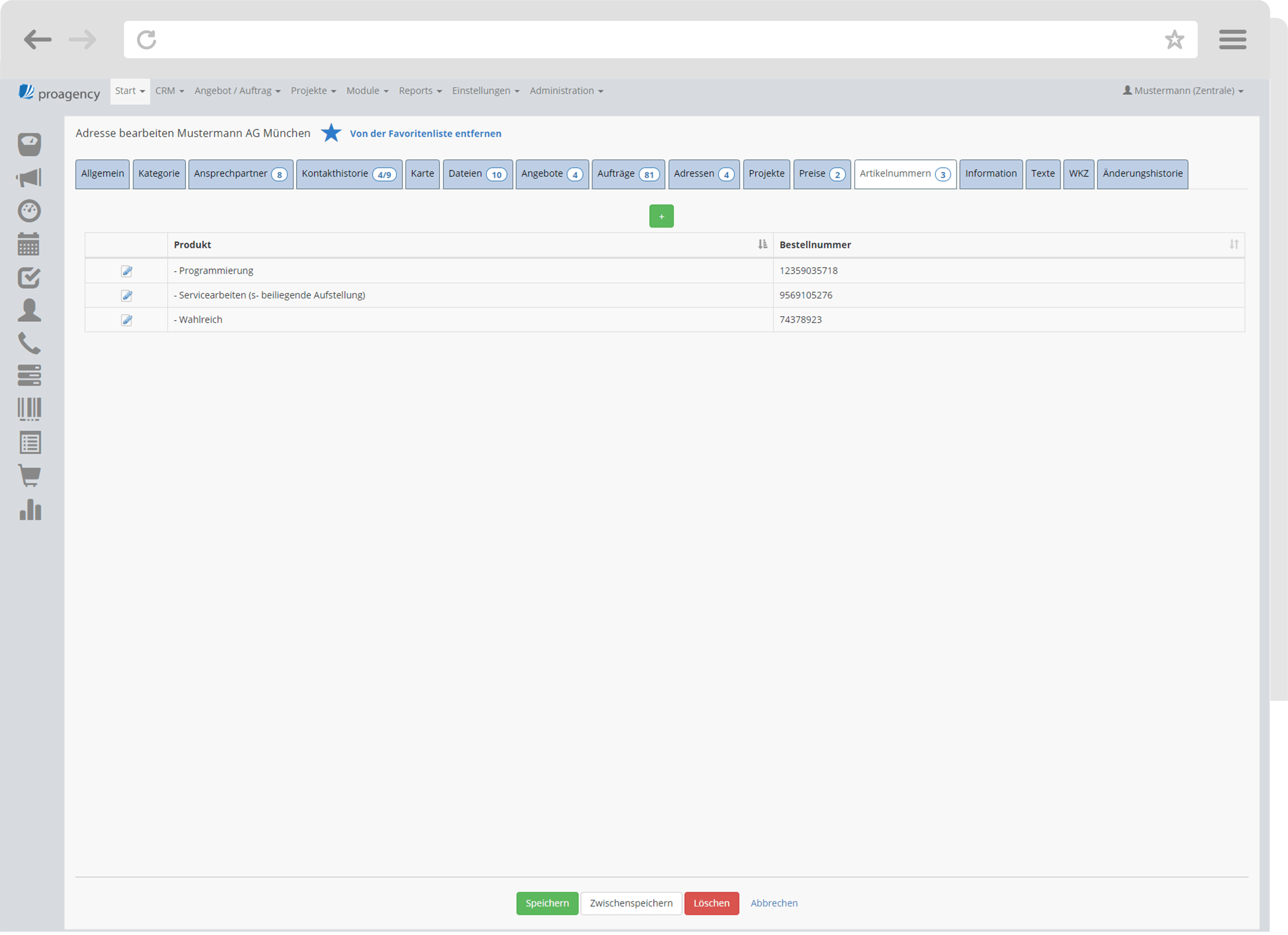This screenshot has width=1288, height=935.
Task: Click the megaphone icon in sidebar
Action: 29,178
